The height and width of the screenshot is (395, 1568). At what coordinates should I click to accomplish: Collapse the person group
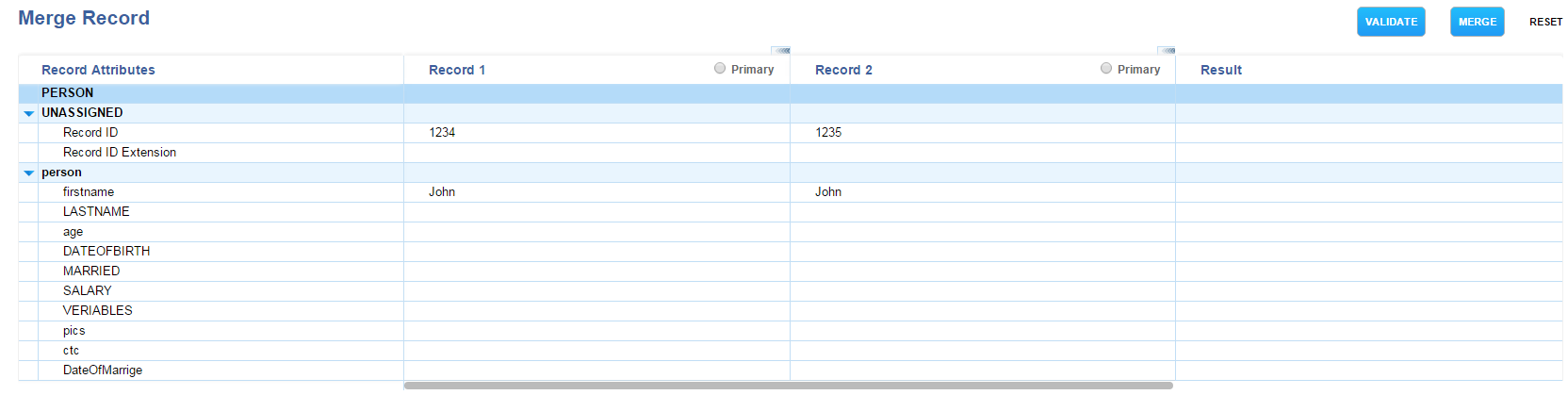pyautogui.click(x=29, y=173)
